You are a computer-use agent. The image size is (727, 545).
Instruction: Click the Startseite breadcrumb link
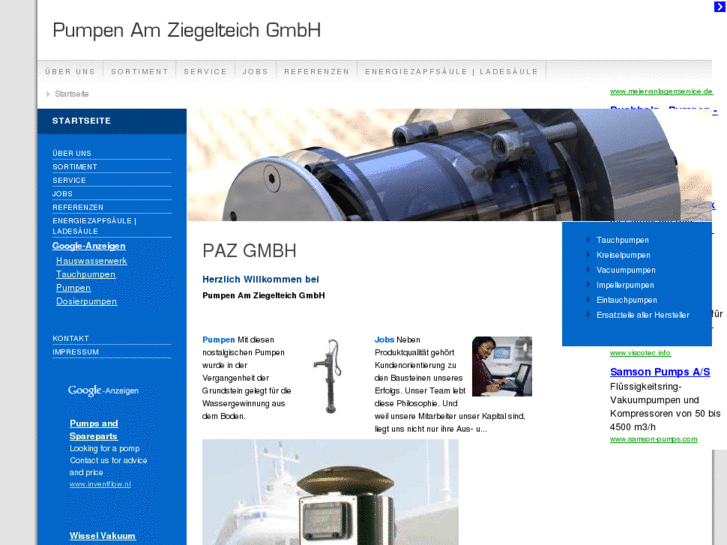(x=72, y=94)
